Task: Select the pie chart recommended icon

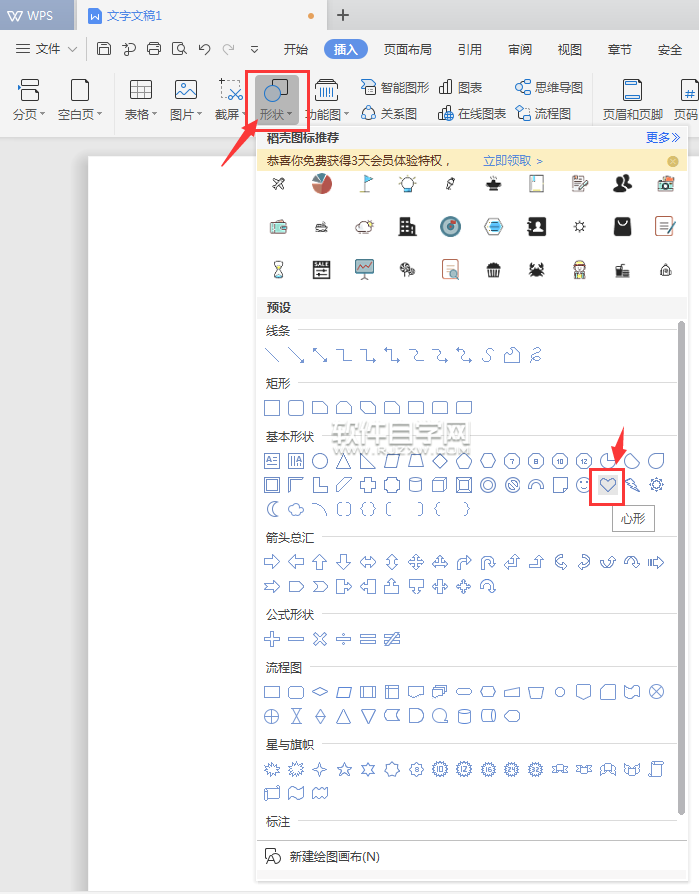Action: (x=322, y=184)
